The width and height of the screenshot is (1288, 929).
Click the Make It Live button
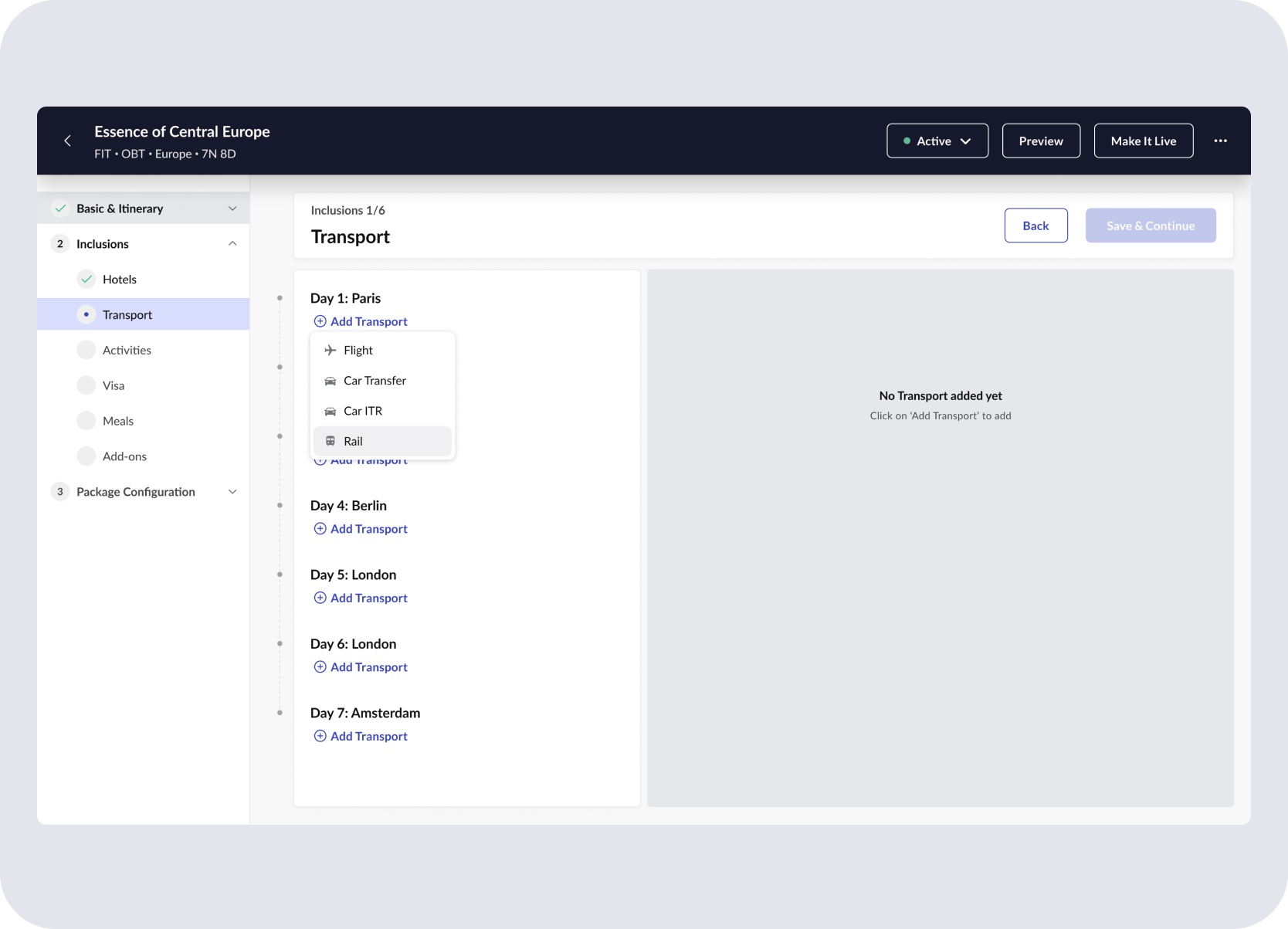click(1144, 141)
